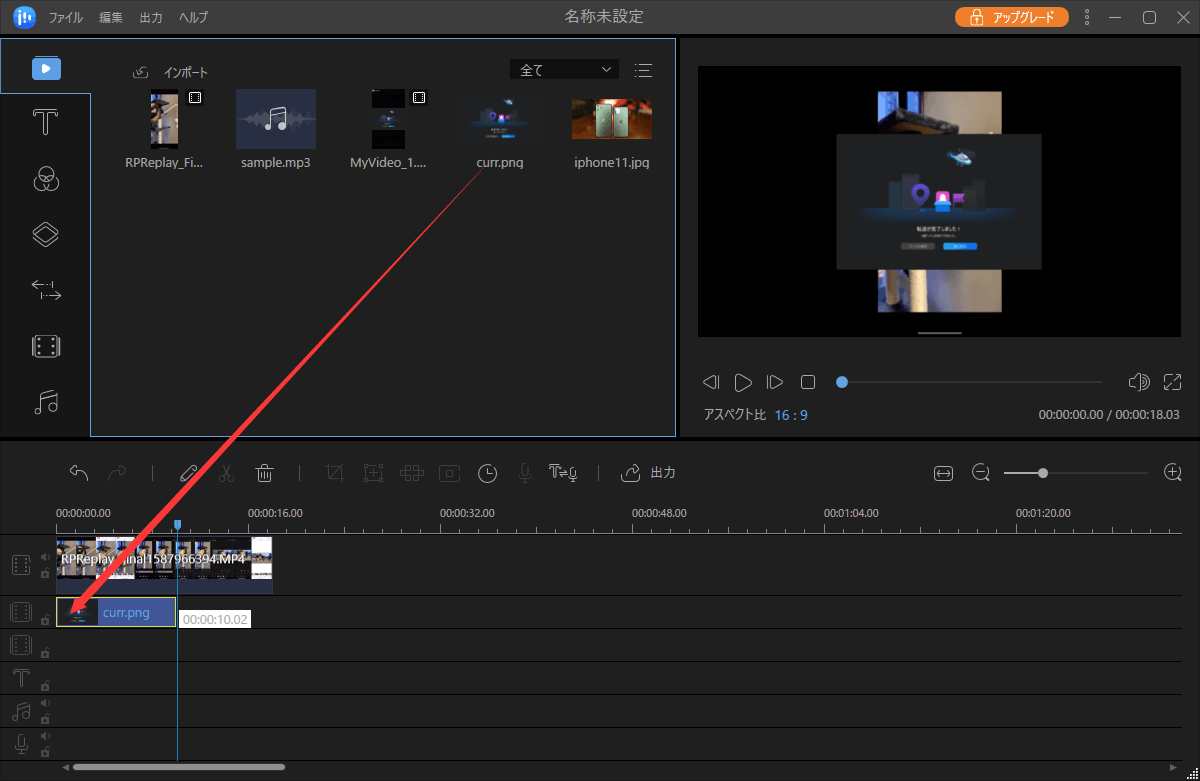Open the ヘルプ menu

(193, 18)
